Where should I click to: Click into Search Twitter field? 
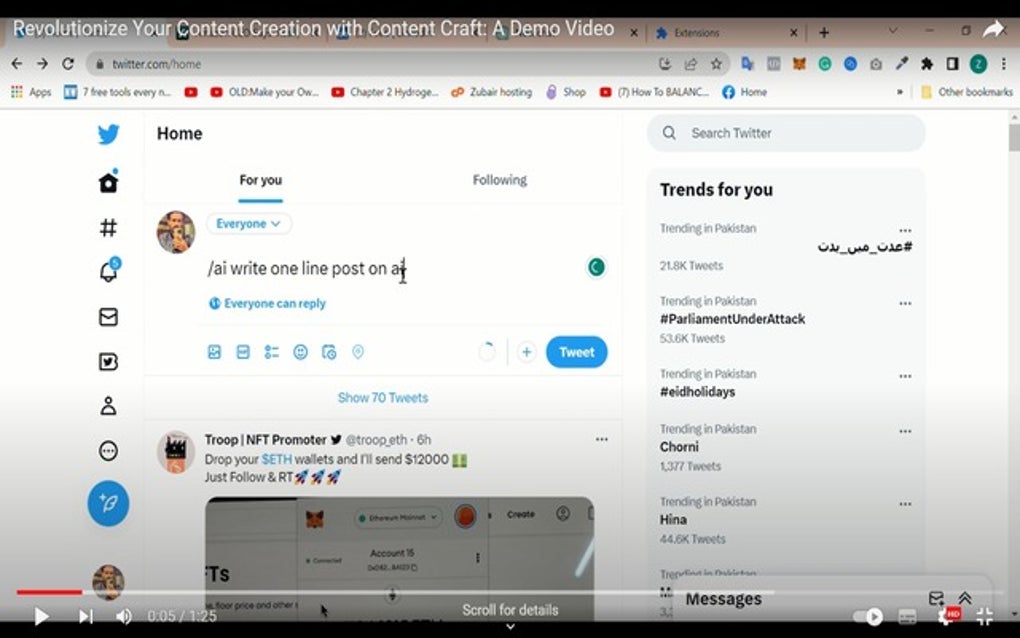click(x=786, y=133)
